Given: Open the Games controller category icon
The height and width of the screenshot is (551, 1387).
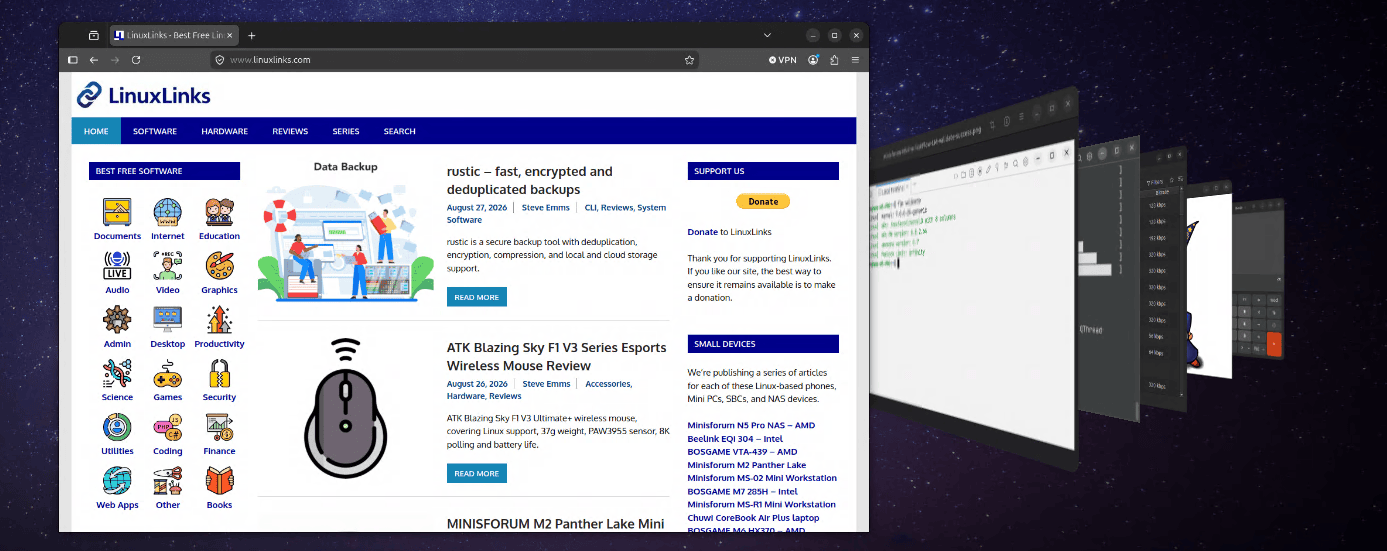Looking at the screenshot, I should pos(168,374).
